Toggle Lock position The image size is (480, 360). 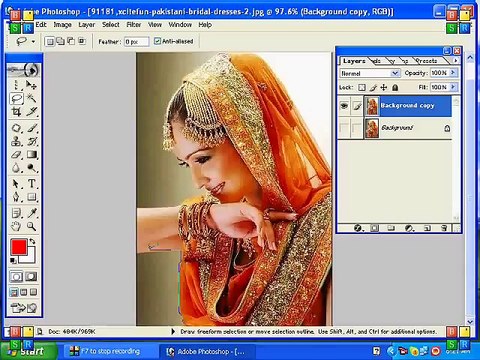tap(384, 87)
